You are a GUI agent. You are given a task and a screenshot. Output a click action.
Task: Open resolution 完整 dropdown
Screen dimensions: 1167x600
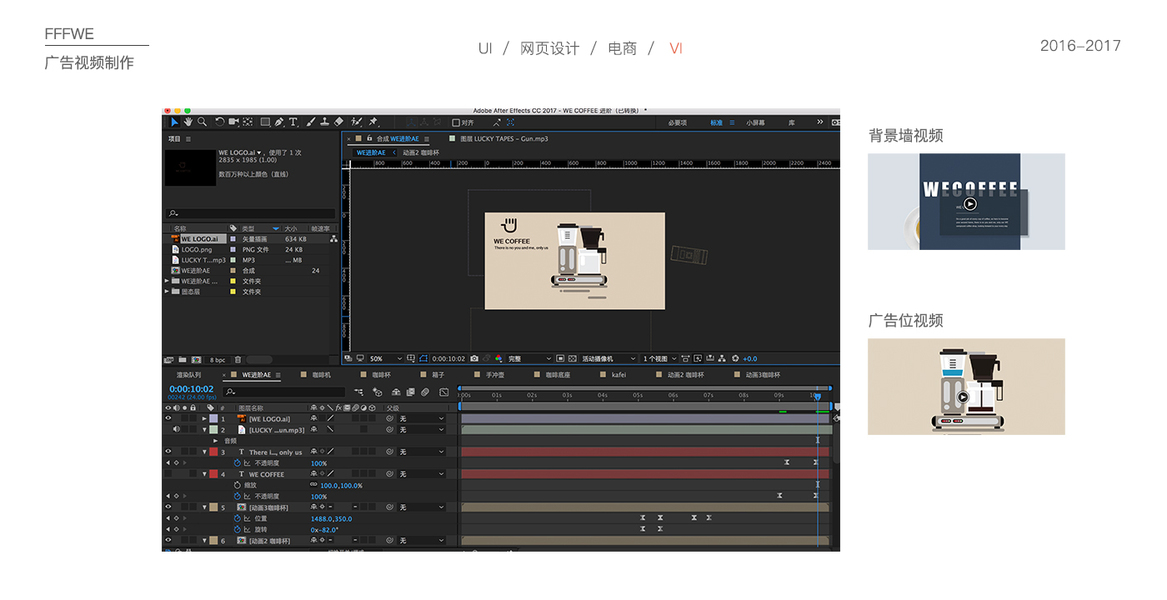pos(530,359)
